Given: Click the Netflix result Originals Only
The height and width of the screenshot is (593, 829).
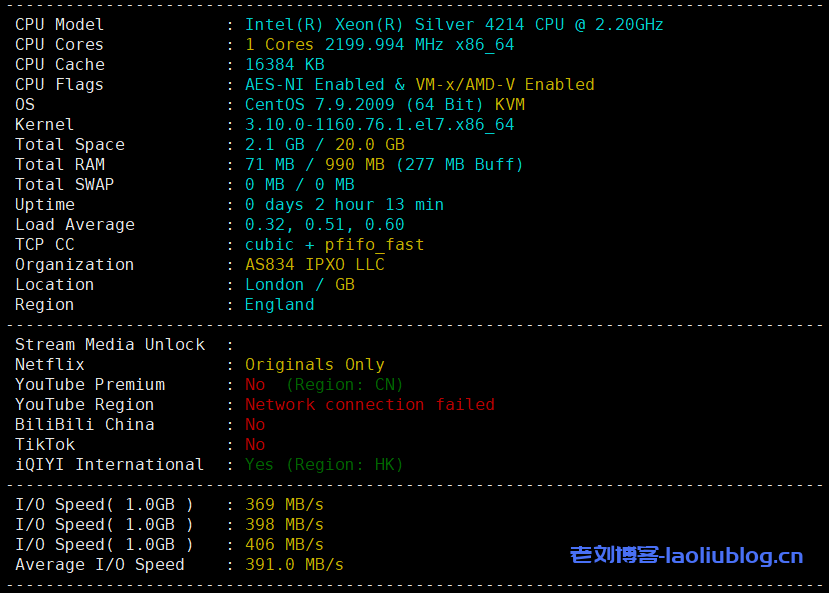Looking at the screenshot, I should coord(314,364).
